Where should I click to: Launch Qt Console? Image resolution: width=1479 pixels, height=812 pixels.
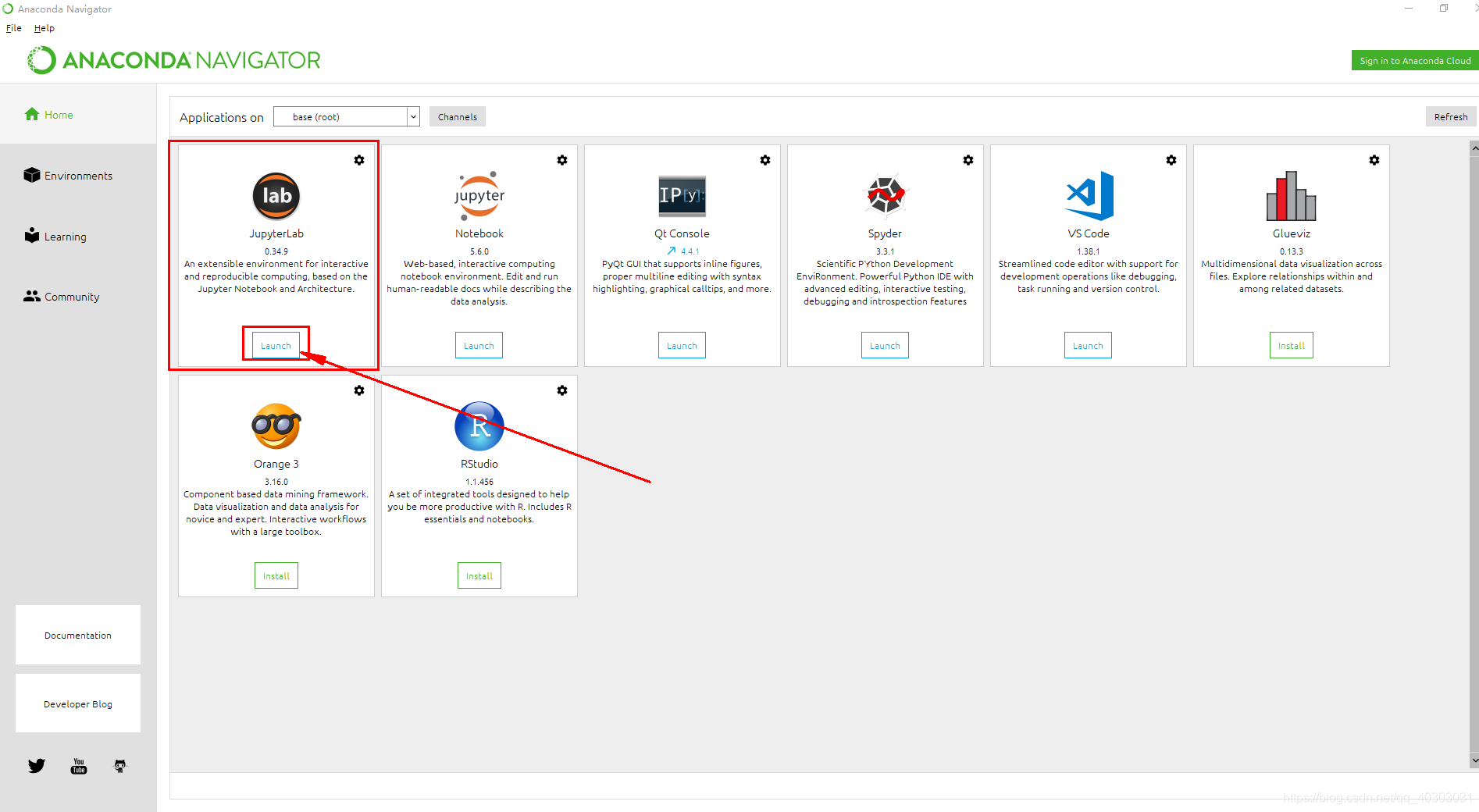click(682, 346)
